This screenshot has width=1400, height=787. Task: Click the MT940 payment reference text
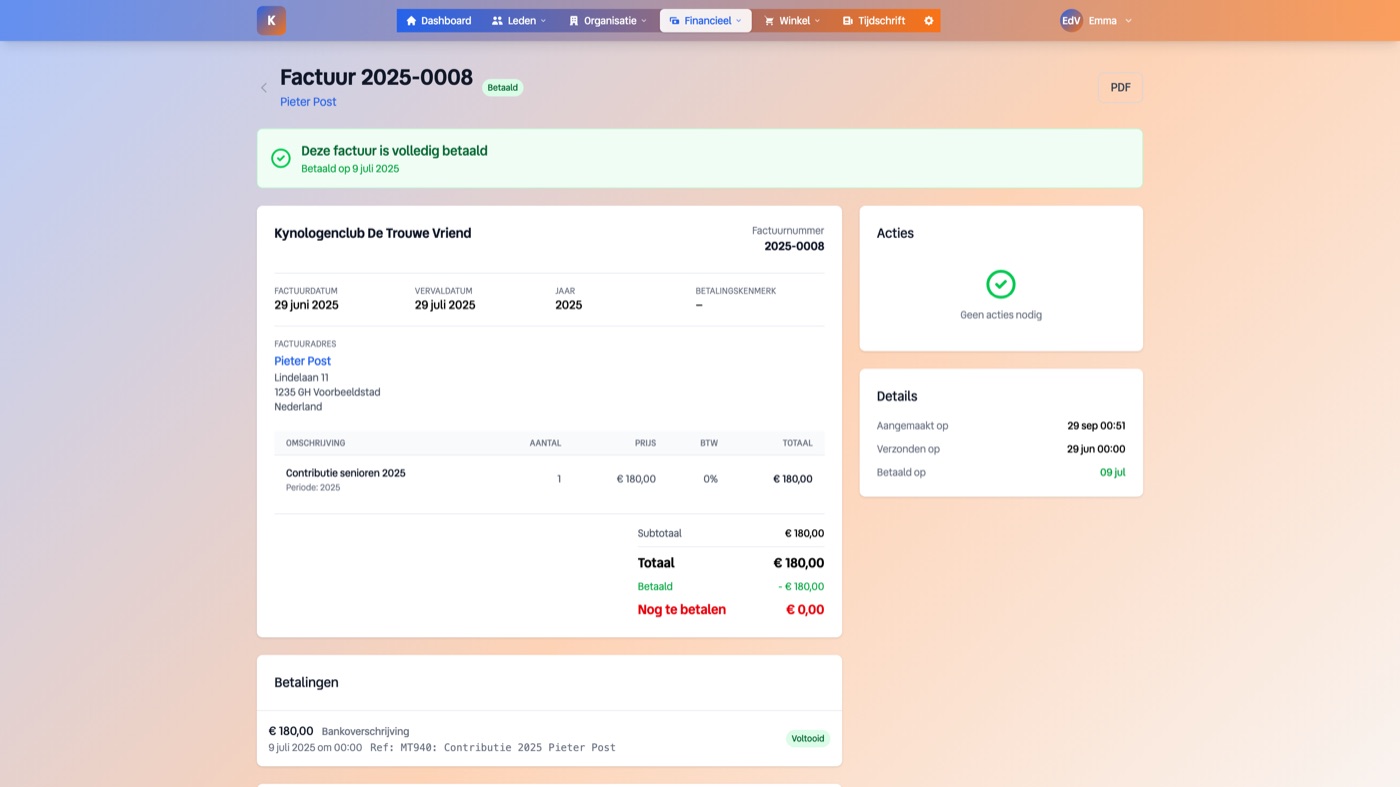coord(493,748)
